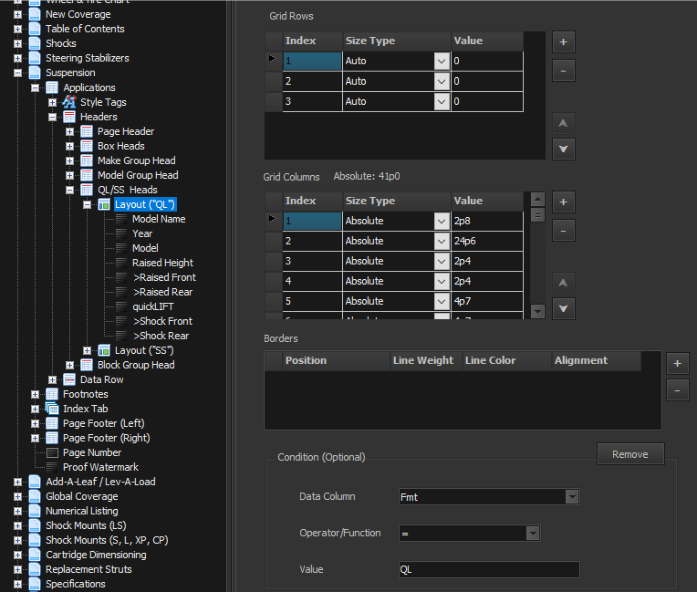Expand the Layout ("SS") node
Screen dimensions: 697x592
(x=87, y=351)
